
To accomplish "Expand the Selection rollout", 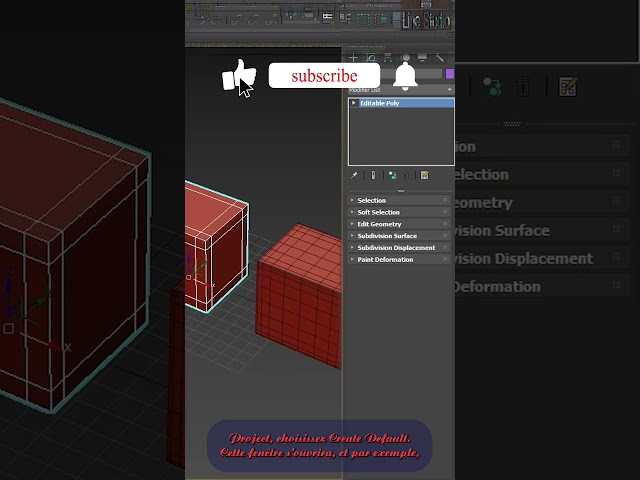I will click(399, 200).
